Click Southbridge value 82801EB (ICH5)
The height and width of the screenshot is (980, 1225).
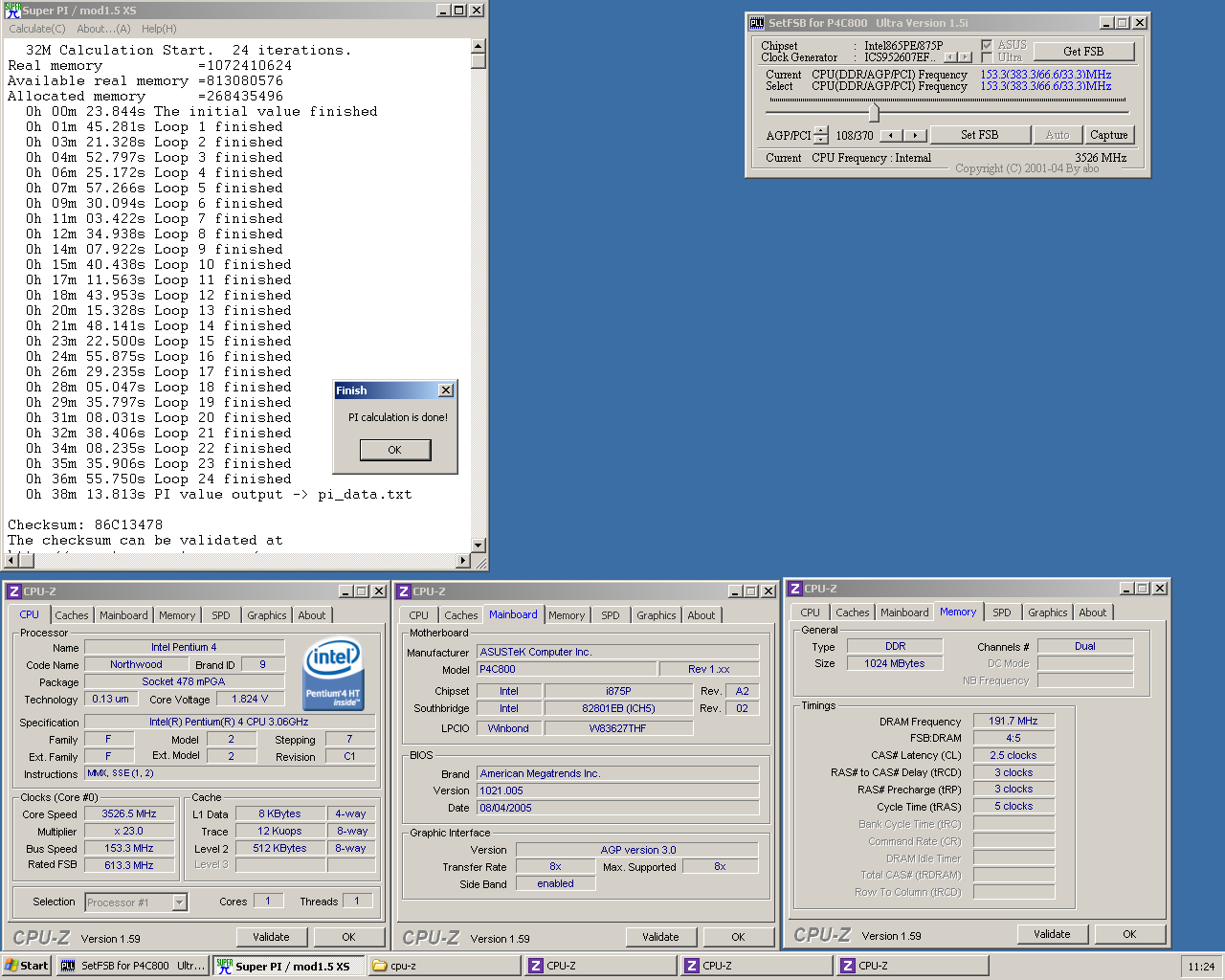pyautogui.click(x=618, y=708)
